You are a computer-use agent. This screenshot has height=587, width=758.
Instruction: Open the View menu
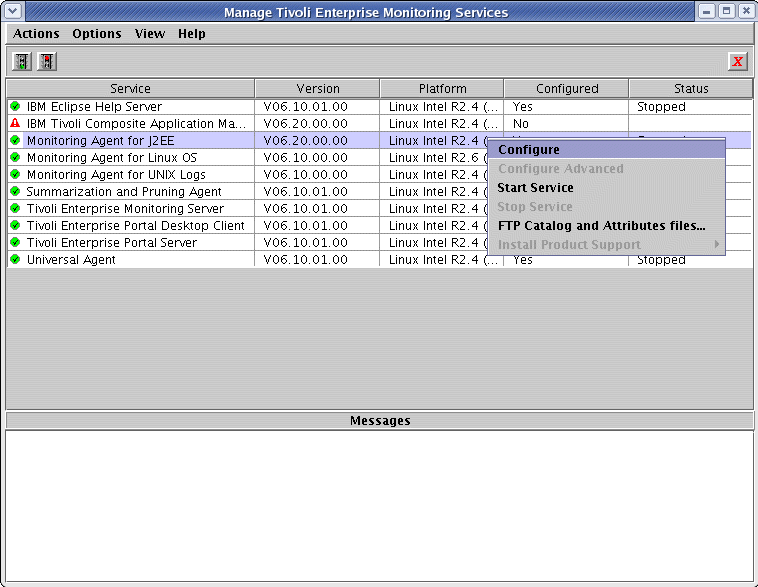[x=150, y=34]
